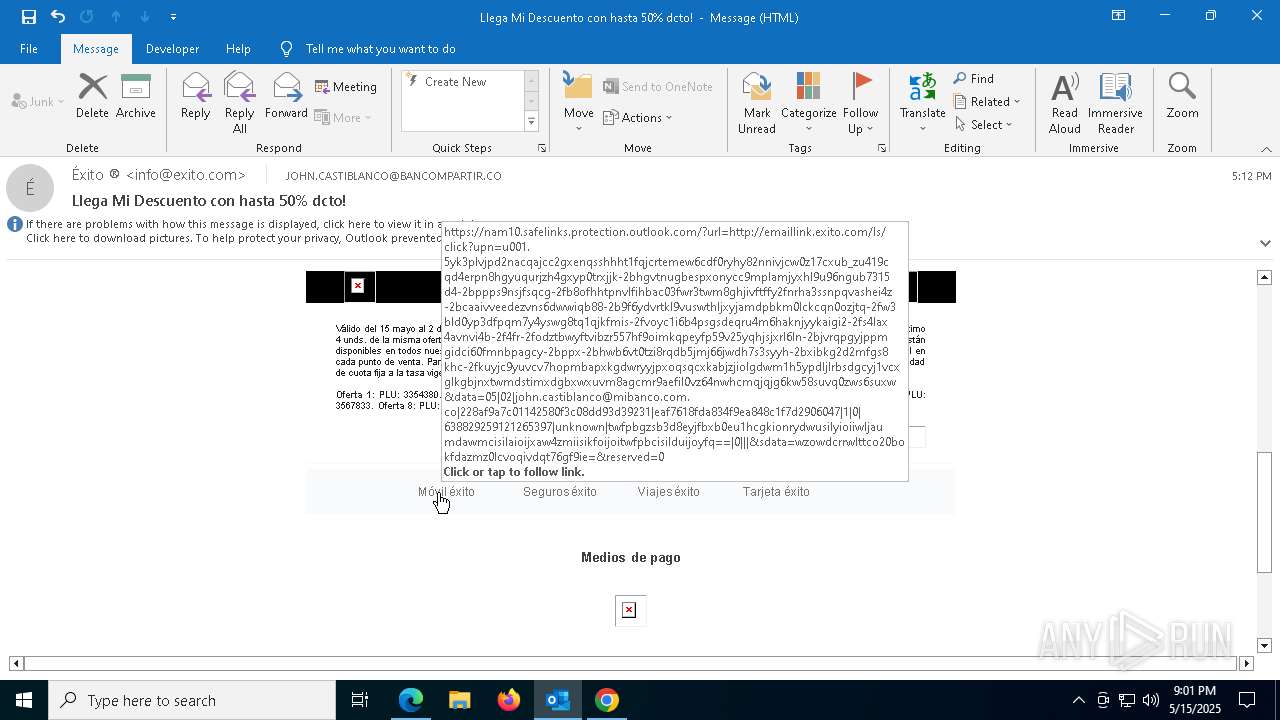Viewport: 1280px width, 720px height.
Task: Switch to Outlook in the taskbar
Action: (x=558, y=700)
